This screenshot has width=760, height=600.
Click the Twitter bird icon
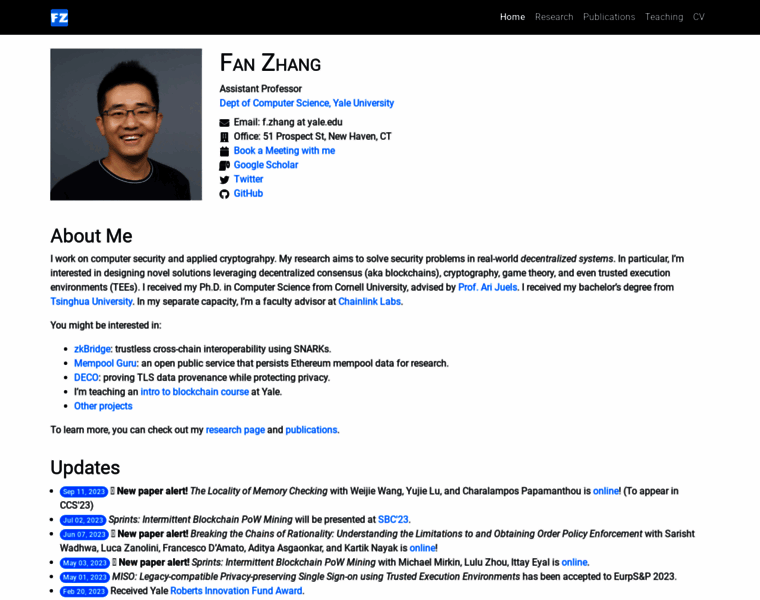(224, 180)
